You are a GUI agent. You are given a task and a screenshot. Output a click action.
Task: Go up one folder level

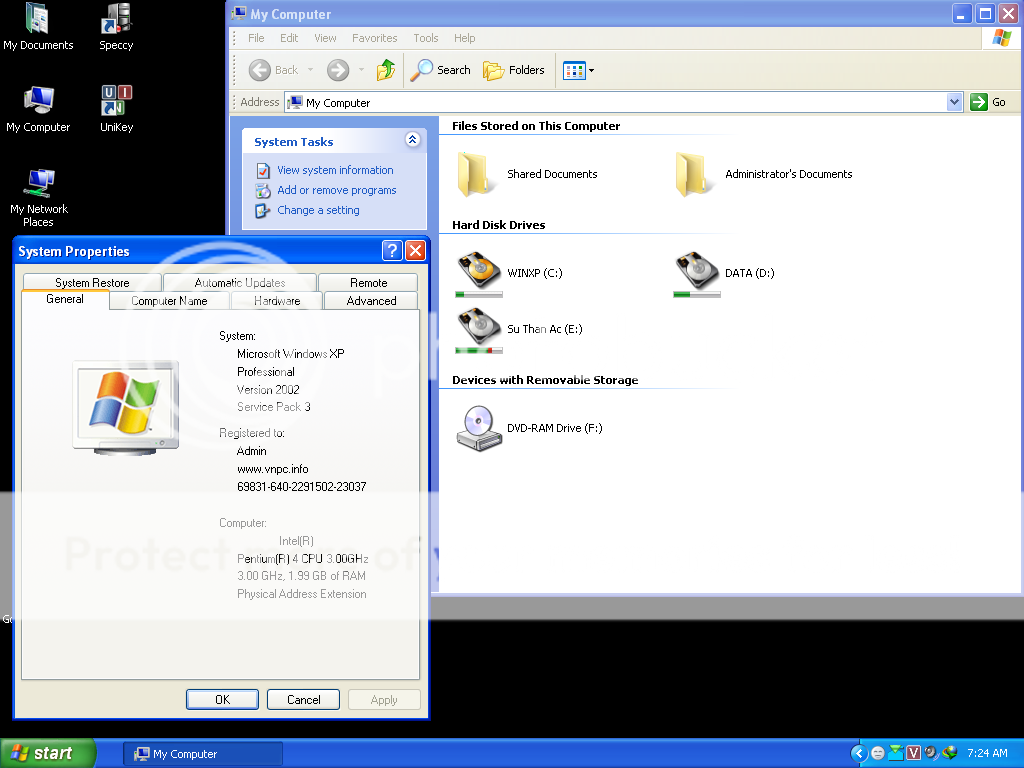[x=386, y=70]
